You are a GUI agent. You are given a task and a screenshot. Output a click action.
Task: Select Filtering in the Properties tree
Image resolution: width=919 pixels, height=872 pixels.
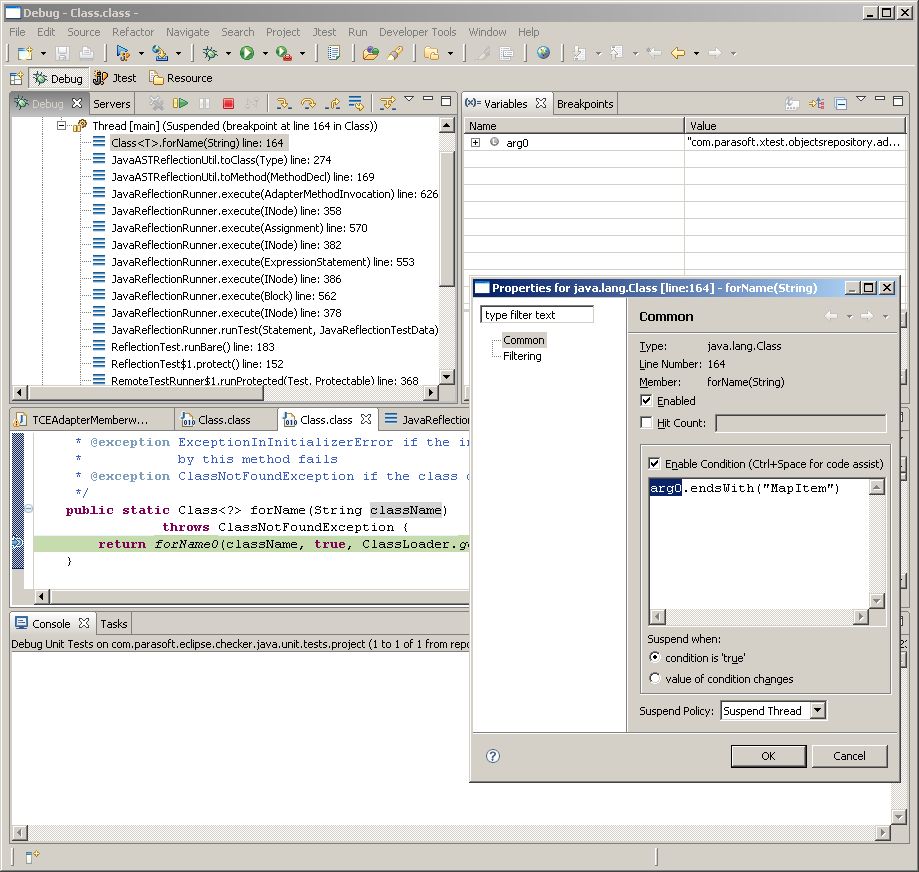(x=522, y=356)
